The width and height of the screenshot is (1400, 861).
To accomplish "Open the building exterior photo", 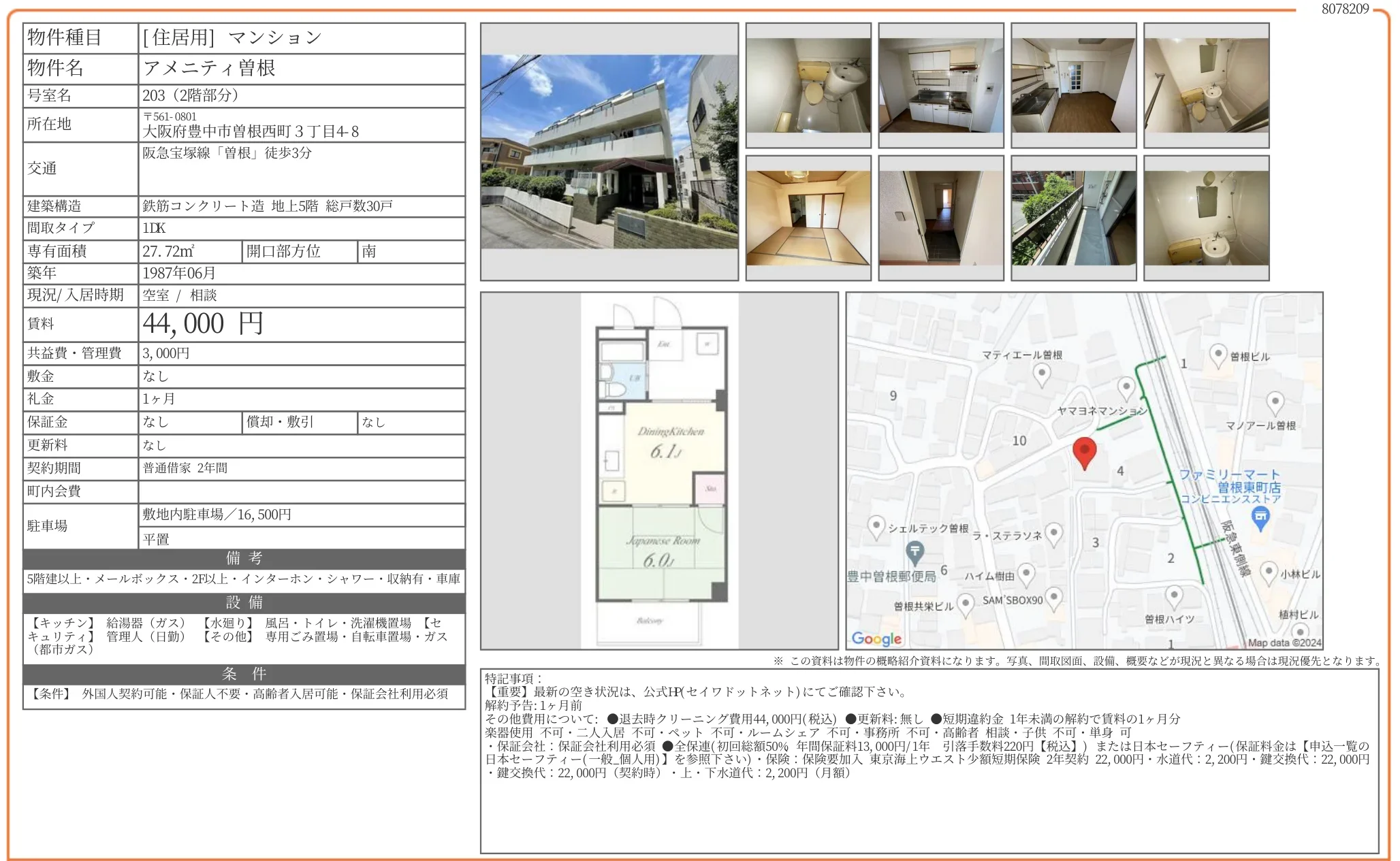I will (x=609, y=151).
